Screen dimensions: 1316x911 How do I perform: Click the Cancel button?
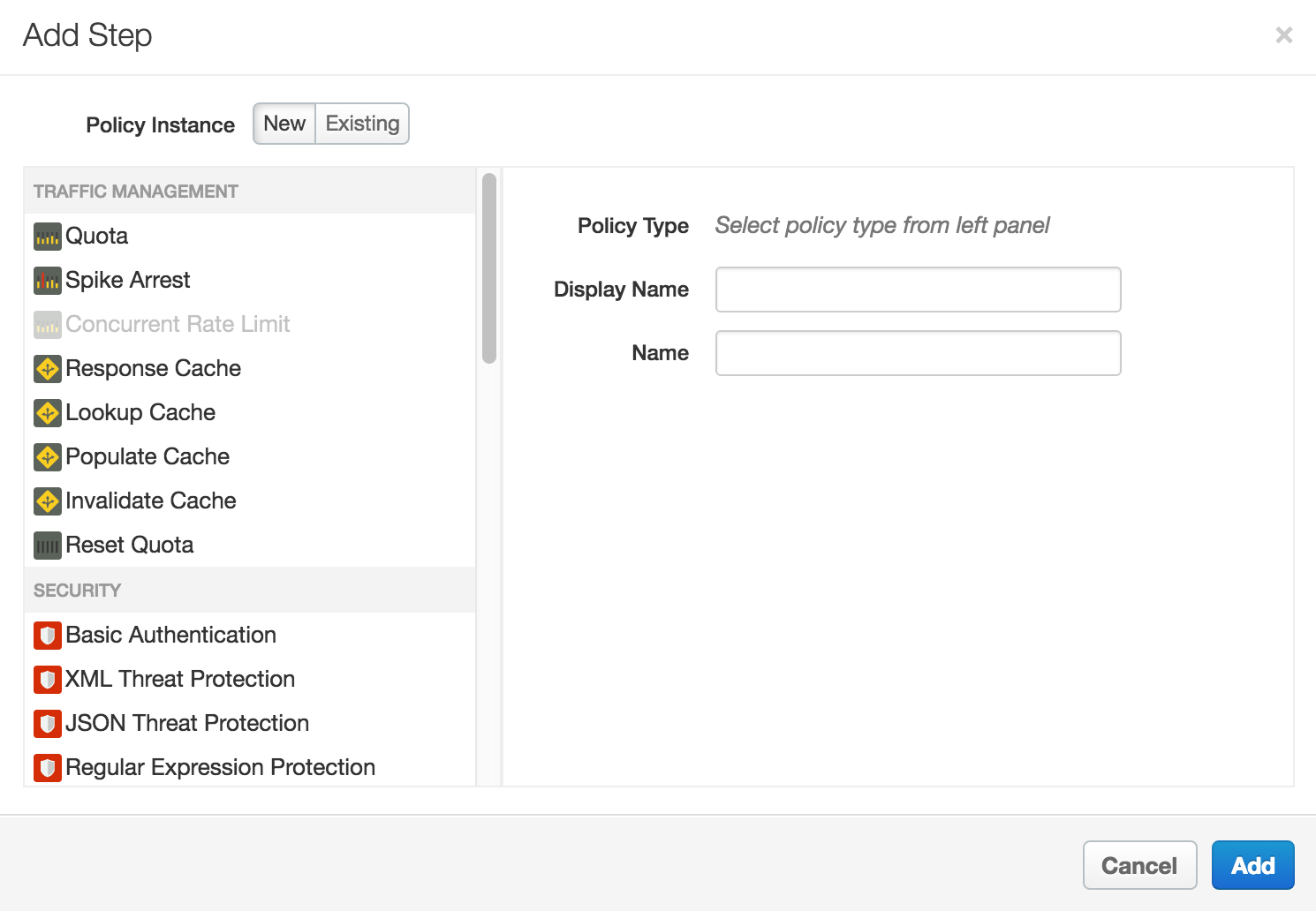1139,865
